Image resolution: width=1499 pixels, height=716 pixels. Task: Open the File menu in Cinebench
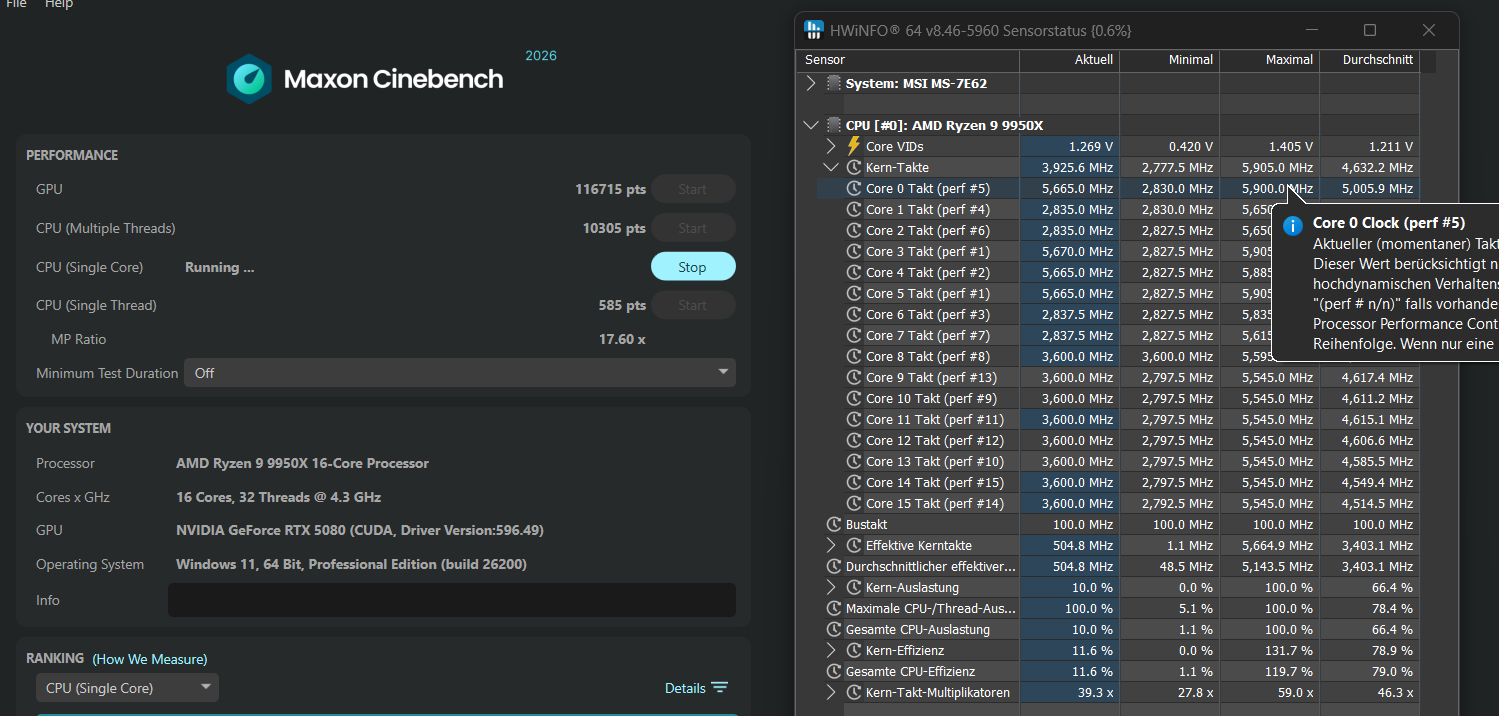point(16,4)
